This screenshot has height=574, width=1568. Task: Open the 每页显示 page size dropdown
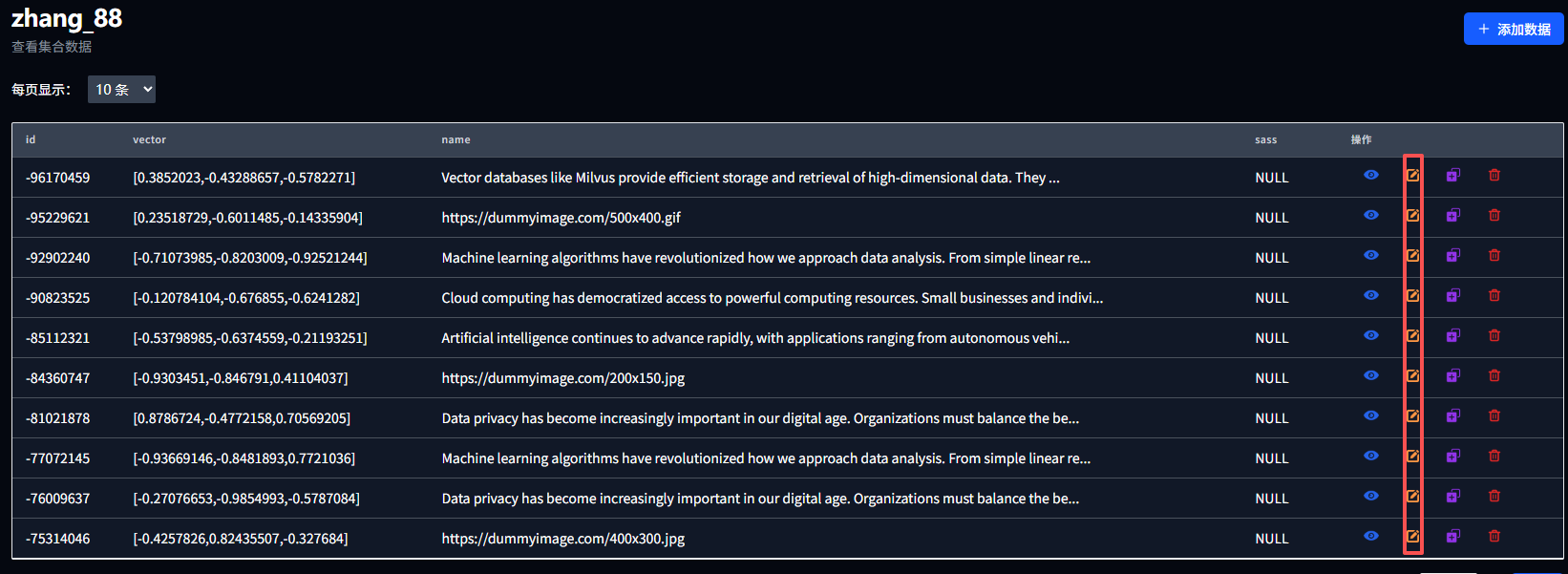(121, 90)
